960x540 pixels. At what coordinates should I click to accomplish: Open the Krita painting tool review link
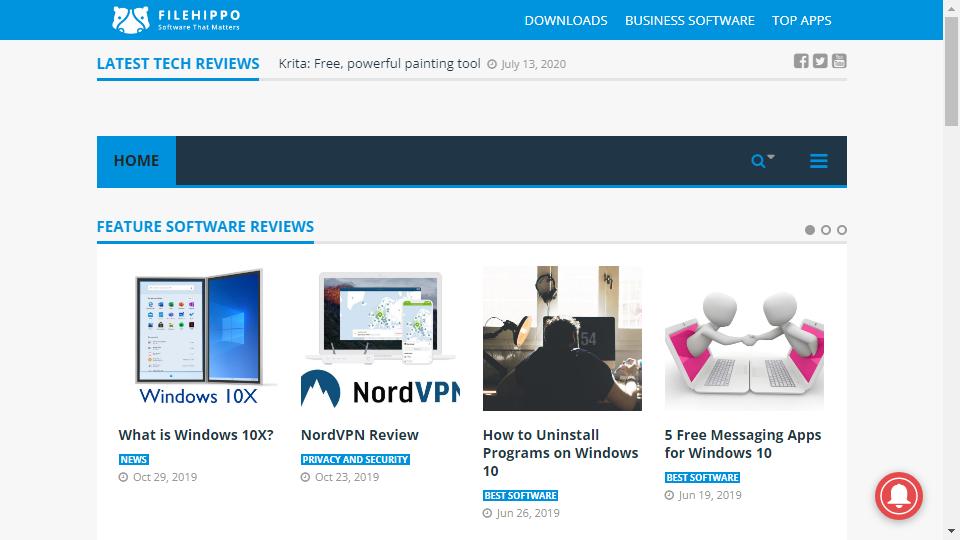tap(379, 64)
